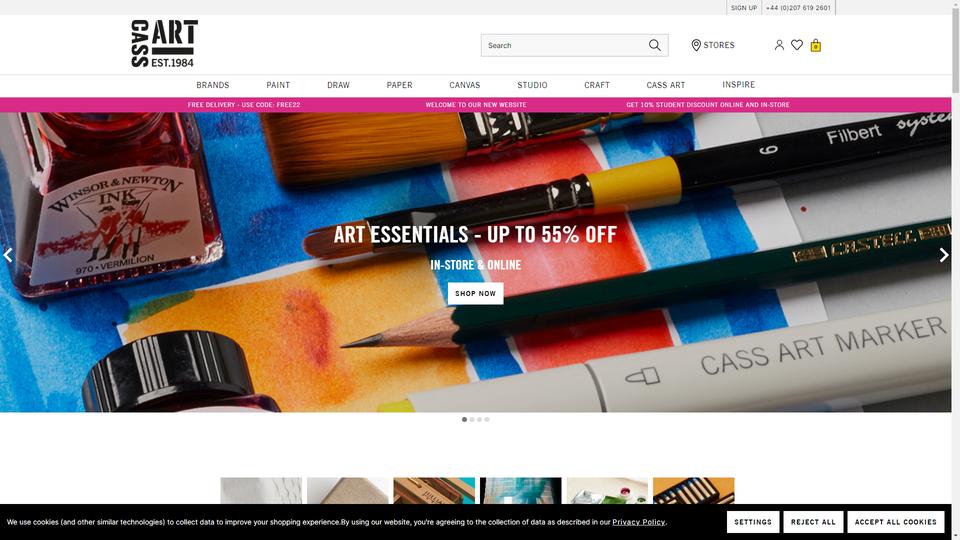
Task: Open the Privacy Policy link
Action: pos(639,522)
